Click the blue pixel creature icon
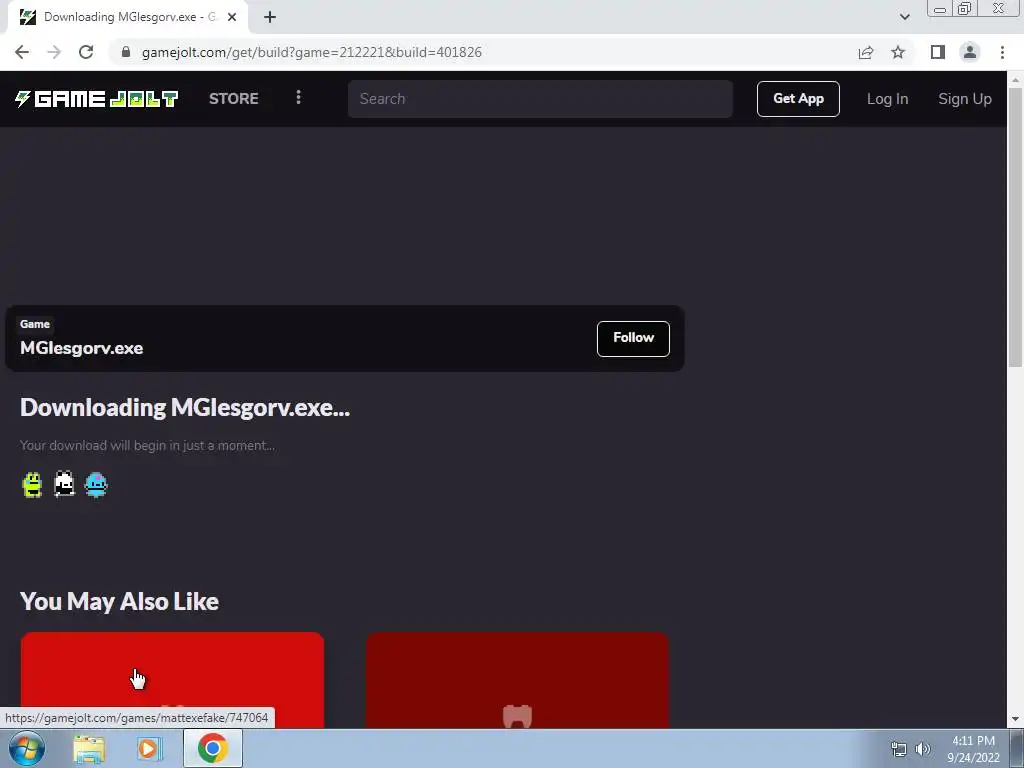Screen dimensions: 1024x768 96,485
